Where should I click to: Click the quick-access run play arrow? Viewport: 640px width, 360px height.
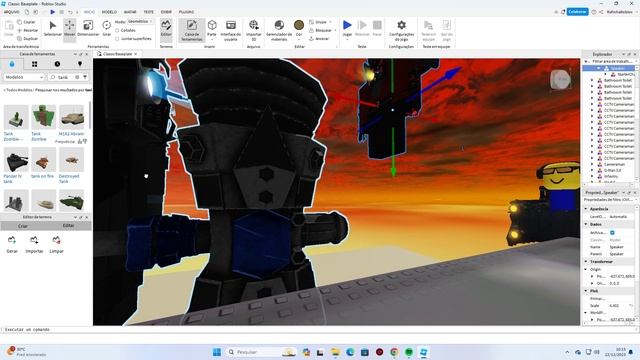tap(52, 12)
